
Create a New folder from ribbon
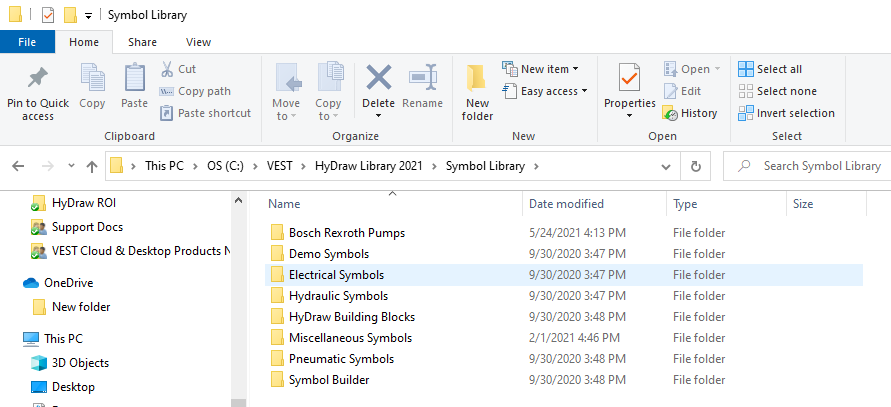[477, 93]
